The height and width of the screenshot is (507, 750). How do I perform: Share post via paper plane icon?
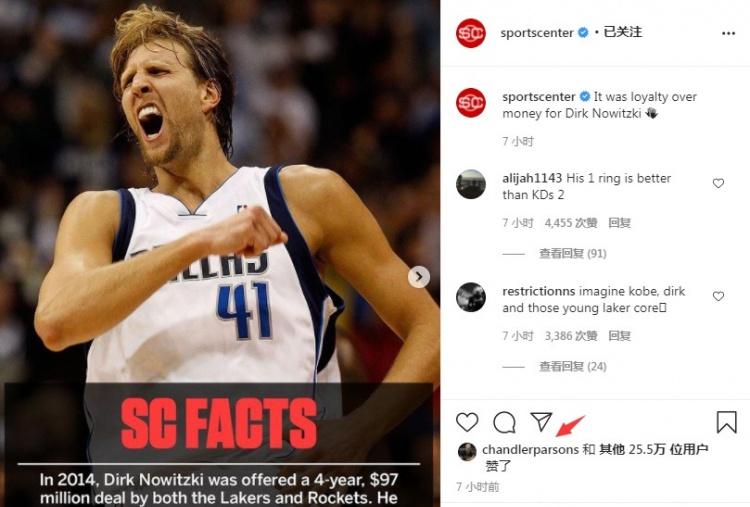[x=541, y=422]
